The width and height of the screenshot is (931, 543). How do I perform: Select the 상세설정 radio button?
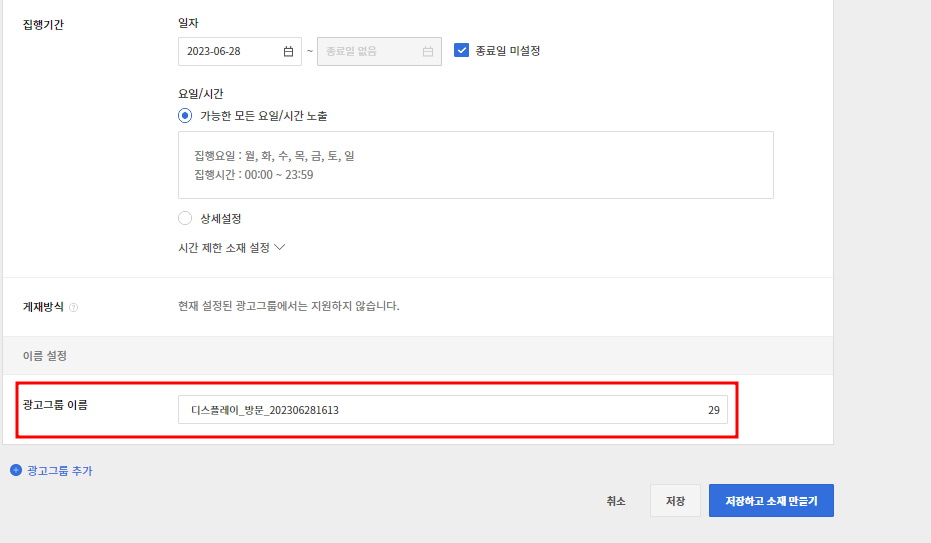[x=185, y=218]
